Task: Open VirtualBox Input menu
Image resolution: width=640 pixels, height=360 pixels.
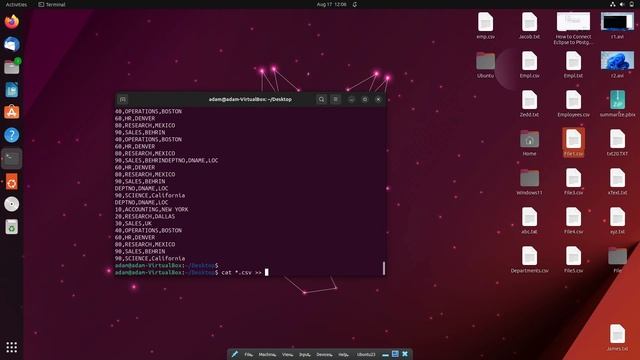Action: pyautogui.click(x=304, y=354)
